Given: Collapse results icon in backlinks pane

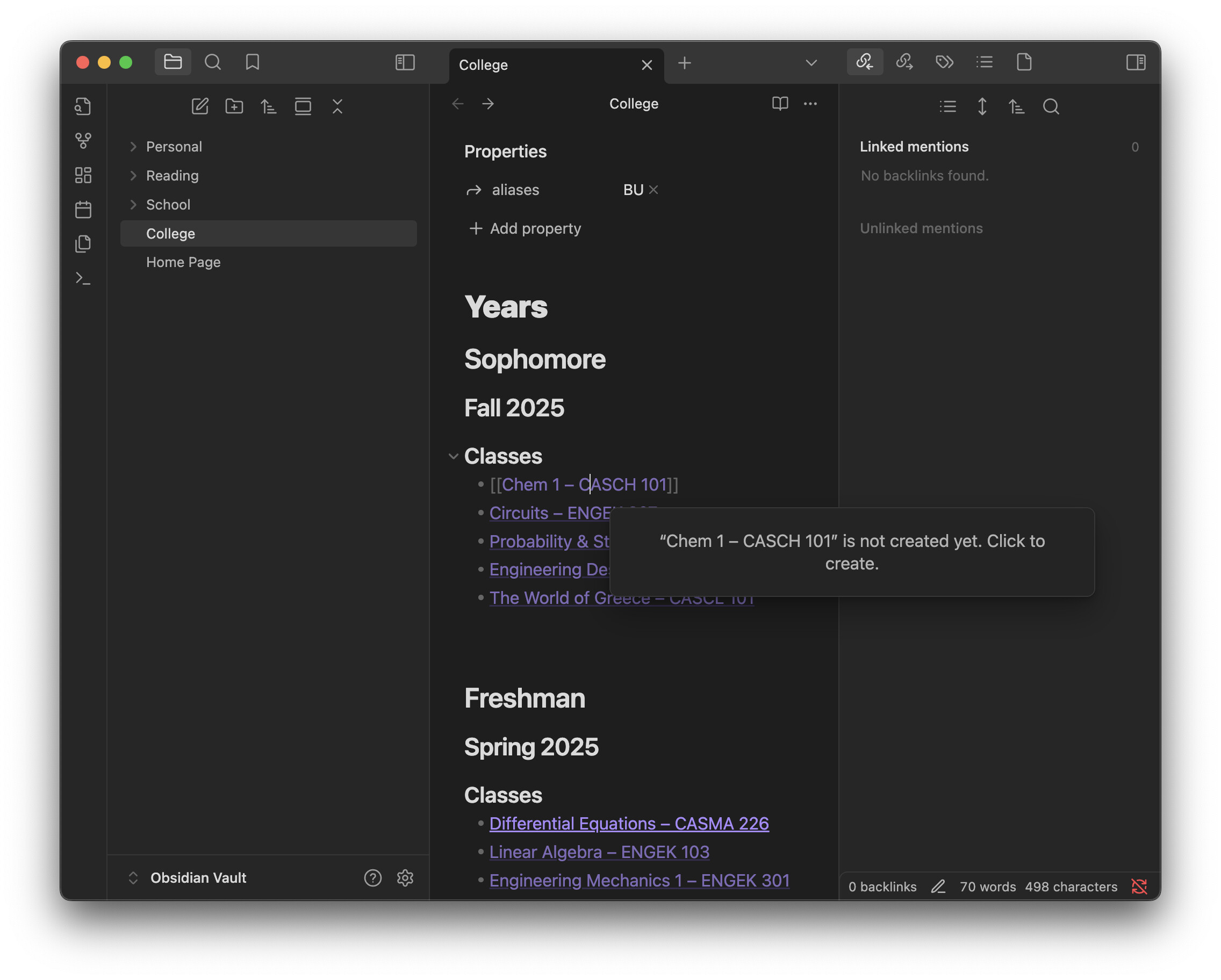Looking at the screenshot, I should [948, 106].
